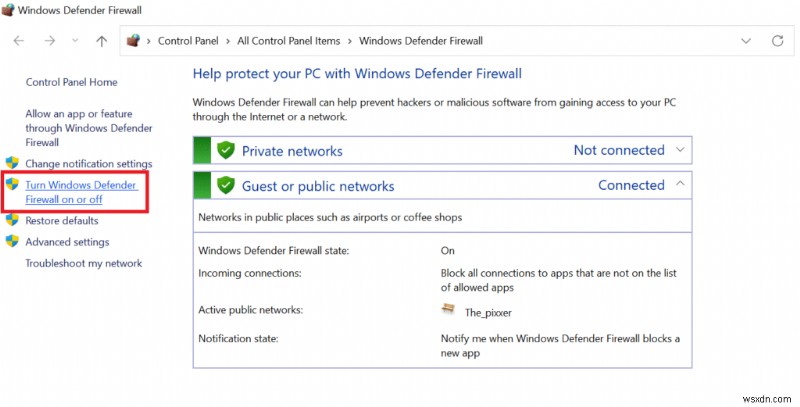Click the shield icon beside Advanced settings
Image resolution: width=800 pixels, height=407 pixels.
tap(13, 242)
